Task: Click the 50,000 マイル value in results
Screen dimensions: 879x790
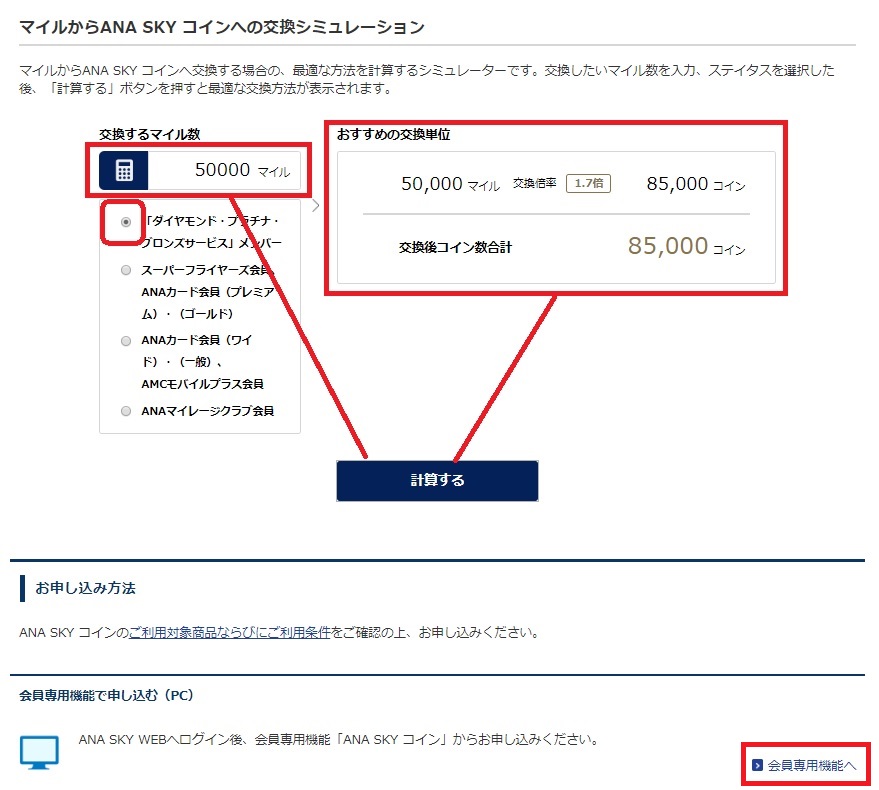Action: coord(449,184)
